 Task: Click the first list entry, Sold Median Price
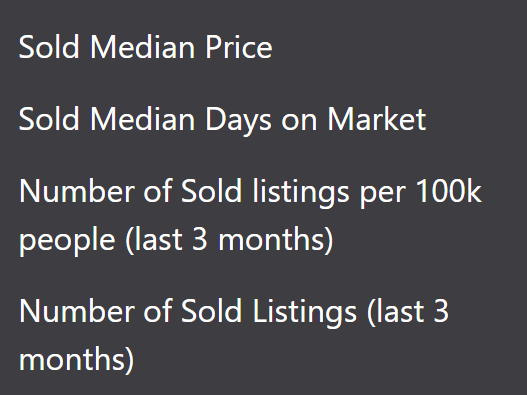tap(145, 47)
